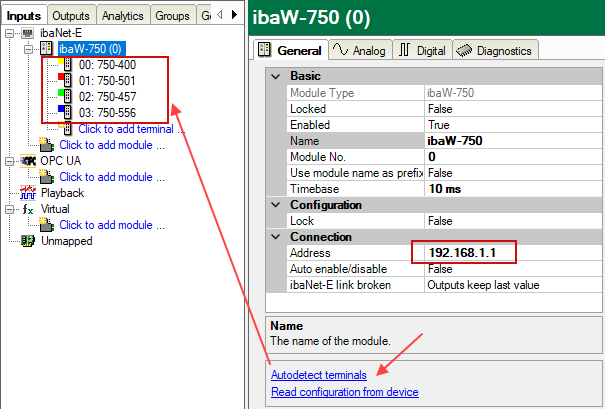Collapse the ibaNet-E tree node
This screenshot has height=409, width=605.
click(x=10, y=33)
